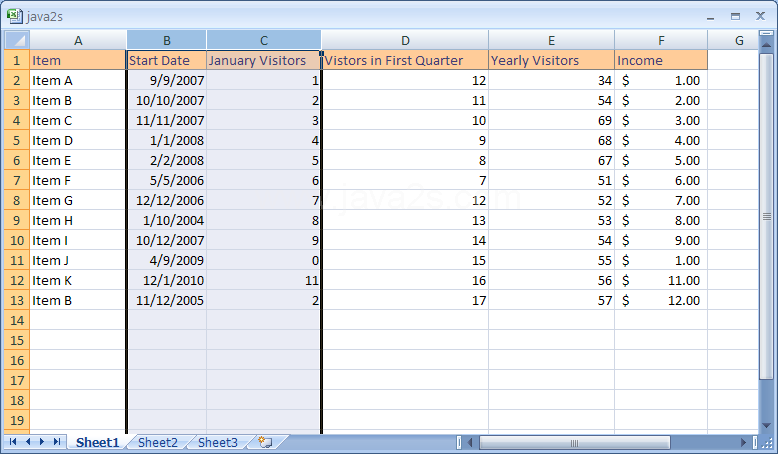This screenshot has height=454, width=778.
Task: Close the java2s workbook window
Action: 760,16
